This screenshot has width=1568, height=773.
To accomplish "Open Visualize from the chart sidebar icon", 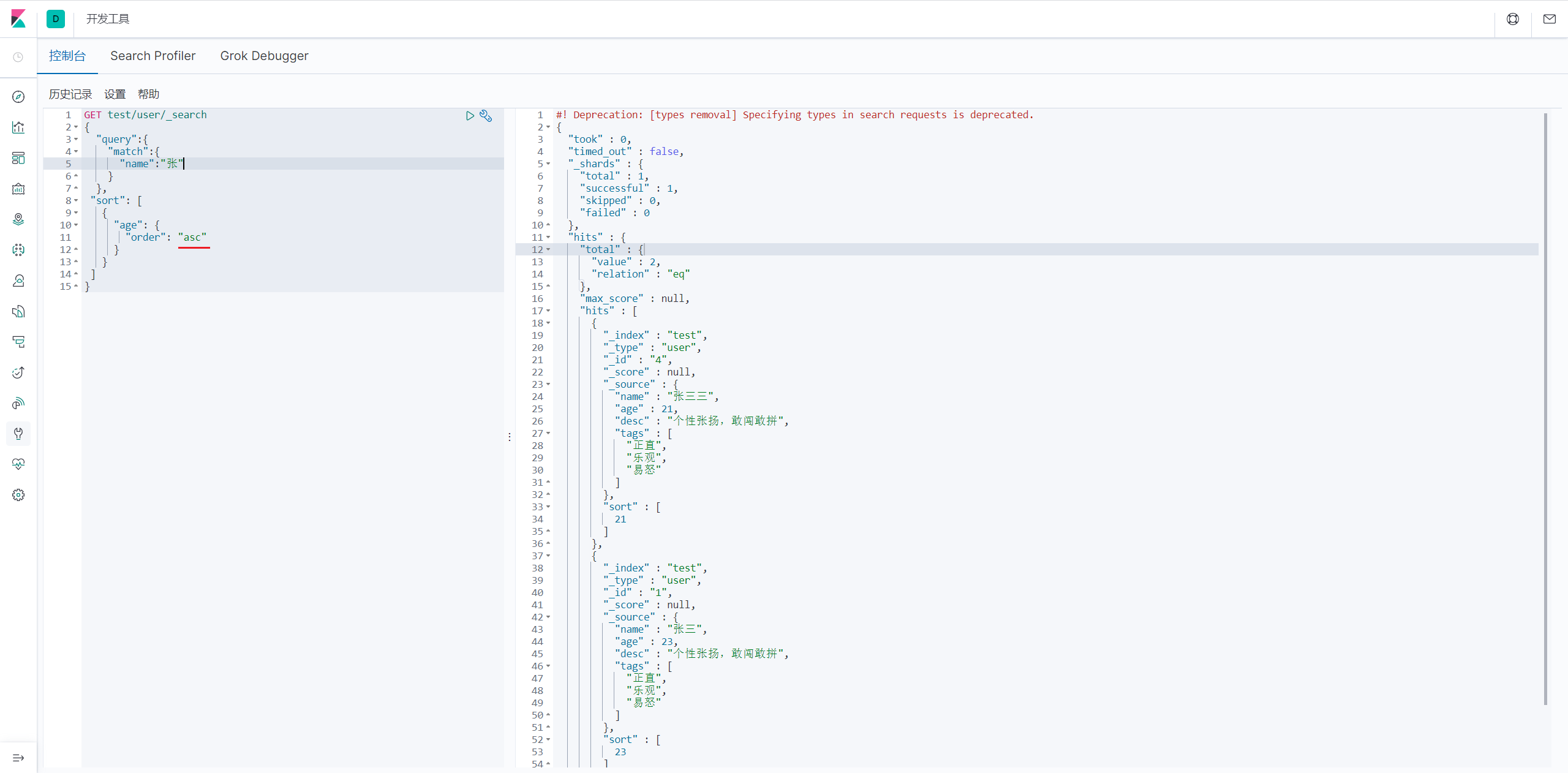I will click(x=18, y=127).
